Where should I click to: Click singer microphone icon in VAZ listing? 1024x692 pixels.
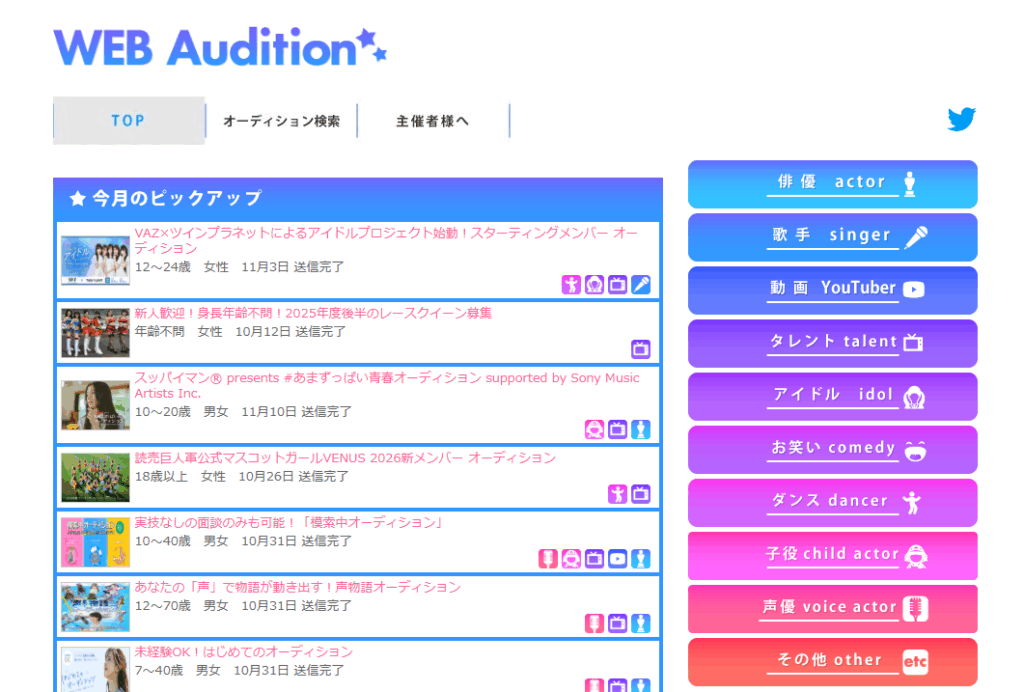click(641, 285)
